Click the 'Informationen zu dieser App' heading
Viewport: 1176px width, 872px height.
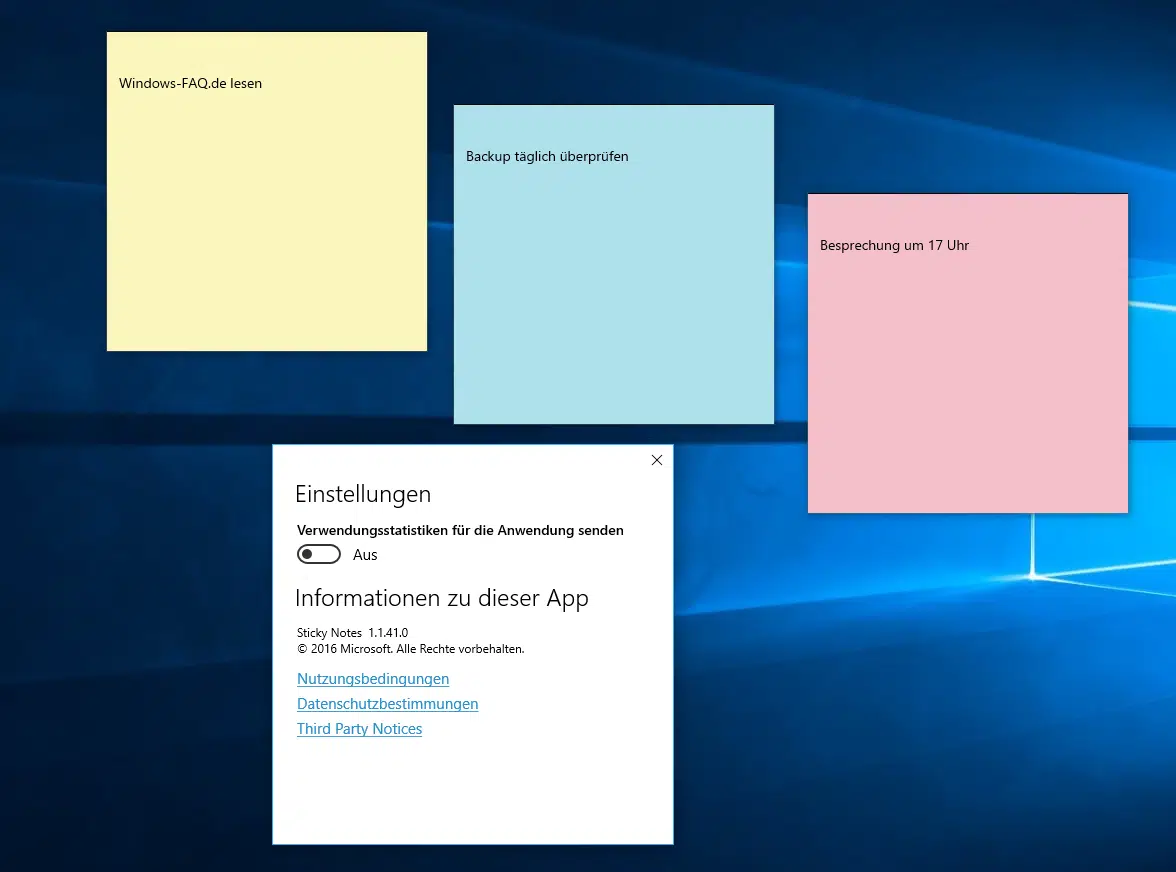click(x=442, y=598)
